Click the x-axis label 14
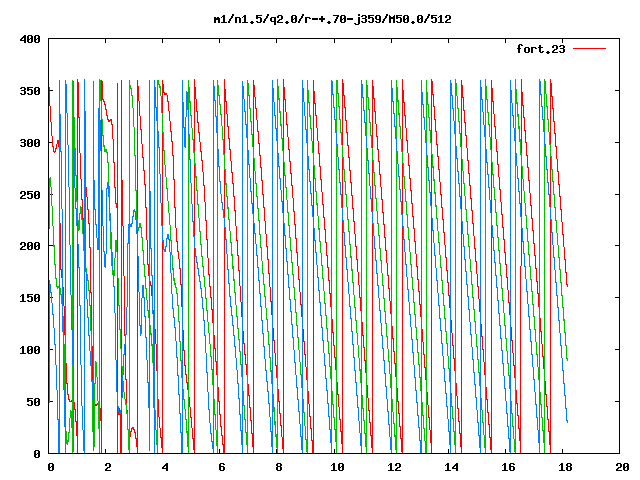Viewport: 640px width, 480px height. [451, 467]
